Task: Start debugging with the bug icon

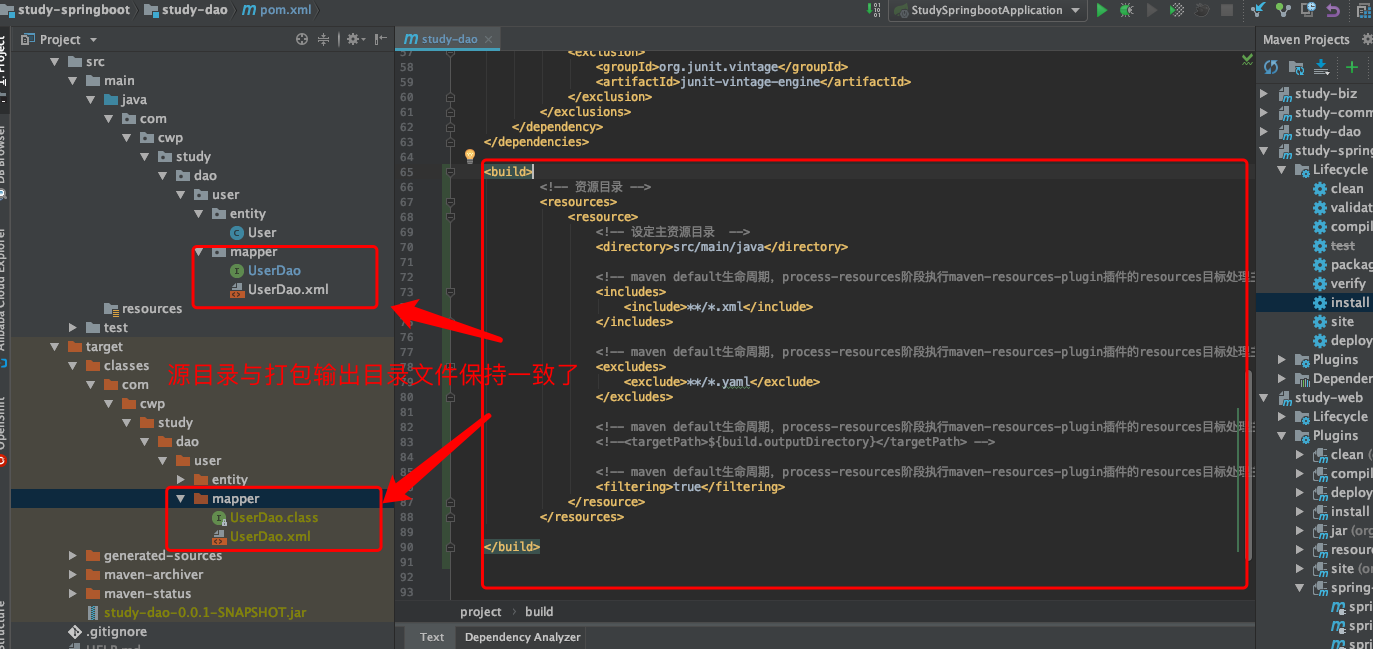Action: 1125,11
